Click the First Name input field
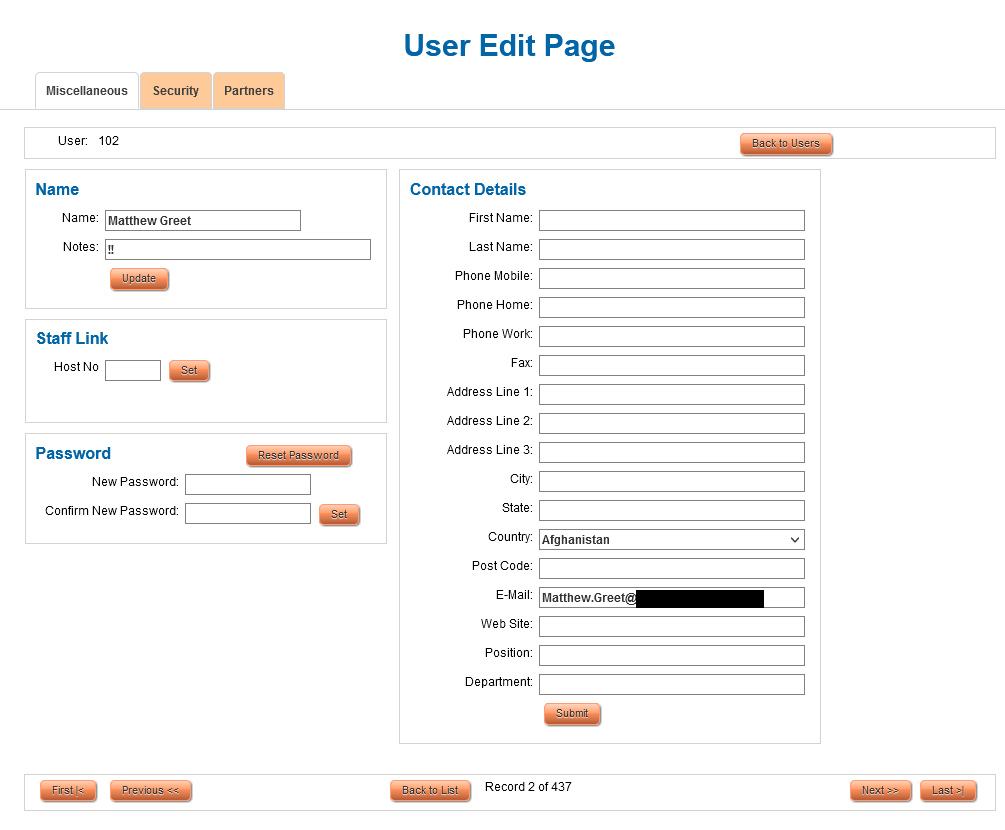 click(671, 221)
